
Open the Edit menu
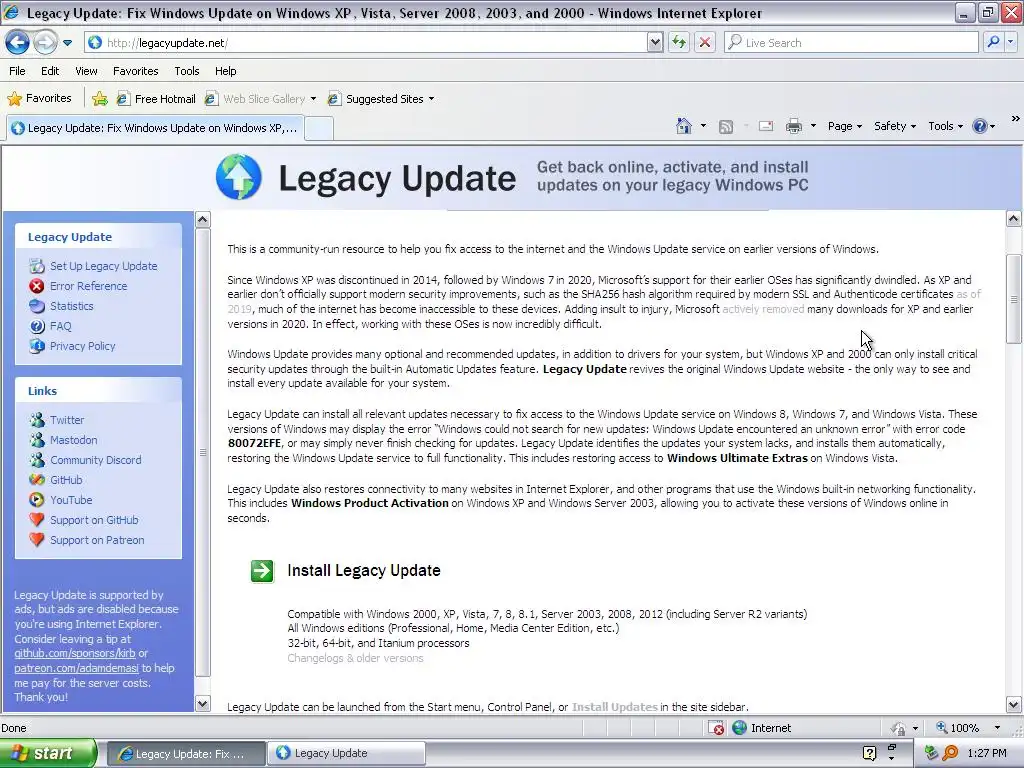(x=50, y=71)
